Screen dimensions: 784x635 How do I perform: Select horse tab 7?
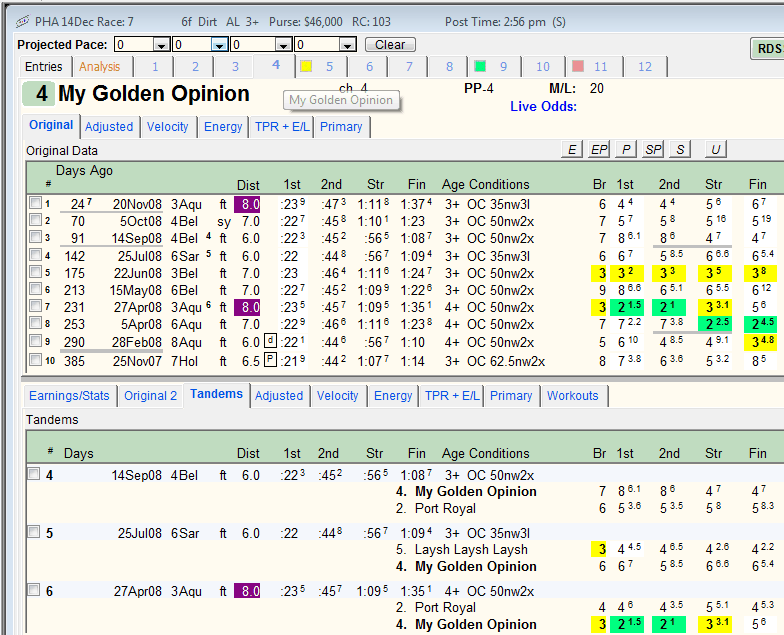coord(409,66)
